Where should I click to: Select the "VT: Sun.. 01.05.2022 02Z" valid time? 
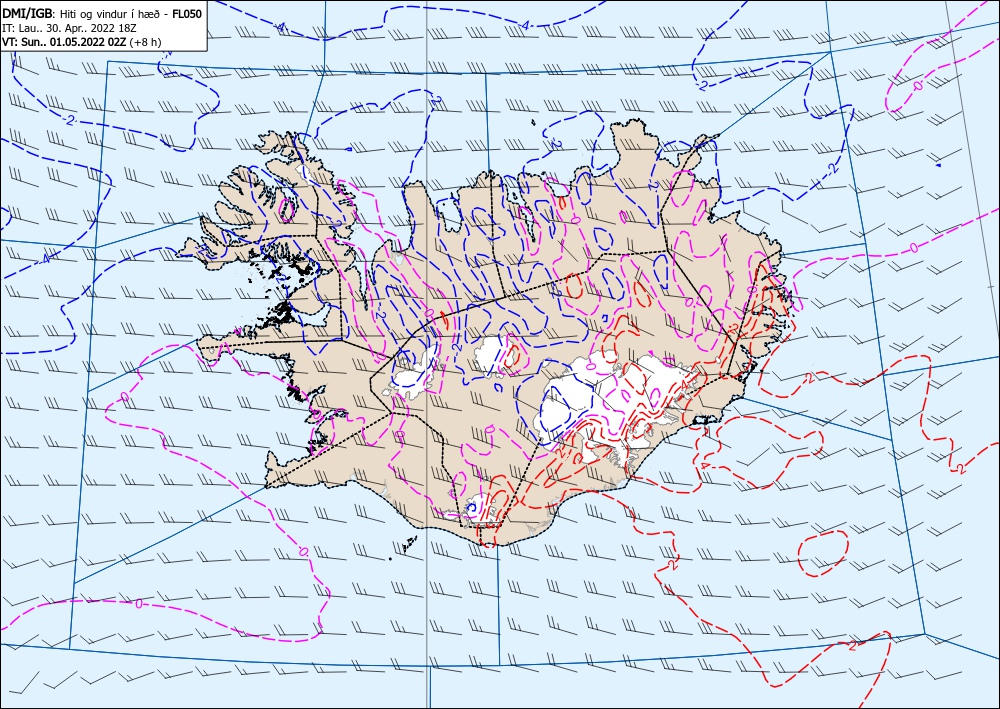coord(64,42)
